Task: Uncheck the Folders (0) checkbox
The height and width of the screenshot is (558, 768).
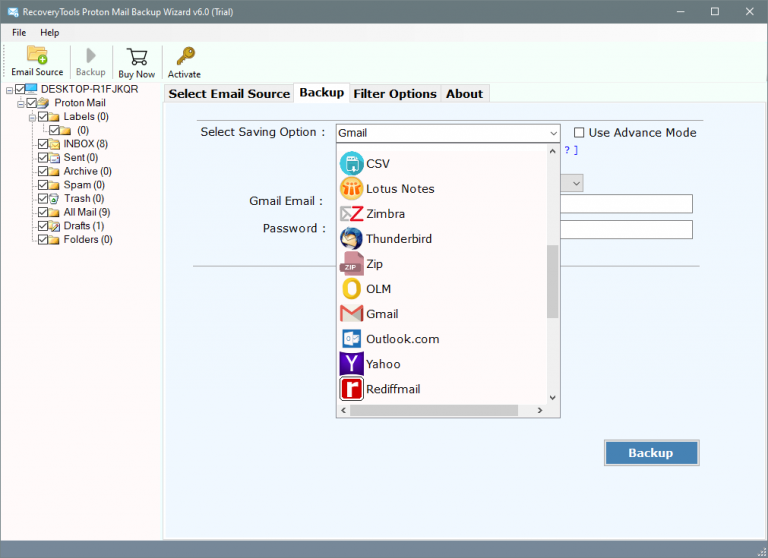Action: click(x=43, y=240)
